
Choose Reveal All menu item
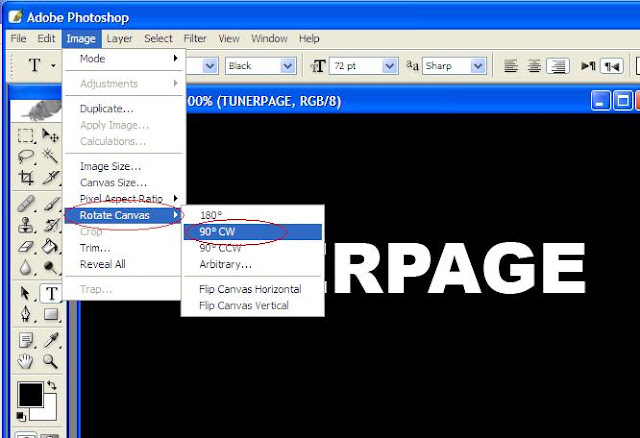pyautogui.click(x=122, y=264)
